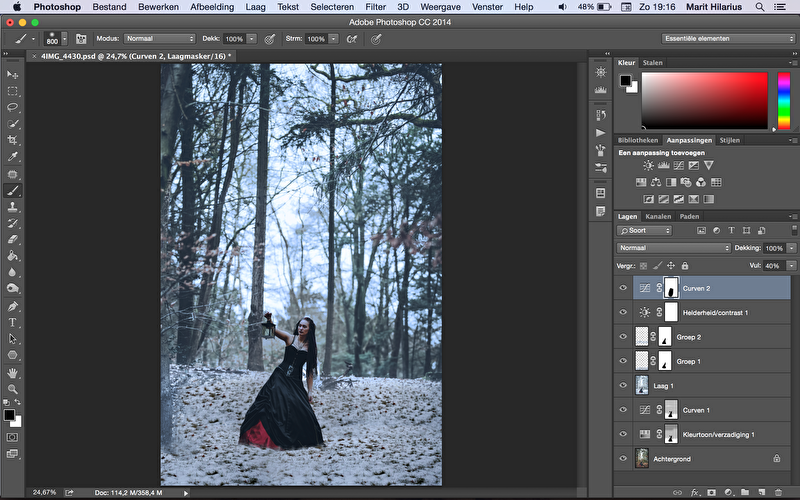Image resolution: width=800 pixels, height=500 pixels.
Task: Select the Move tool
Action: click(12, 74)
